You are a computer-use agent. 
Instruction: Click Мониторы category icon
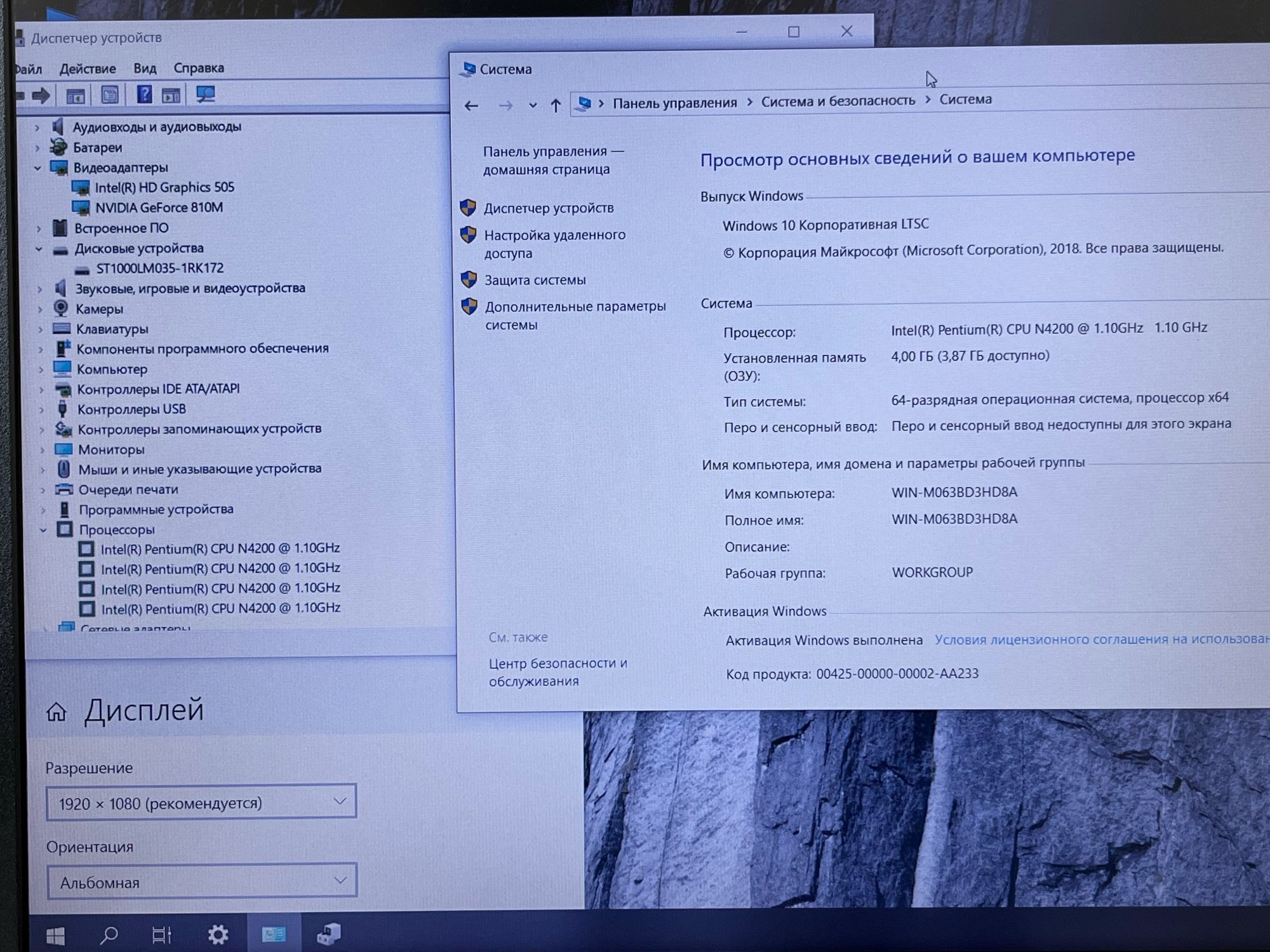(x=63, y=449)
